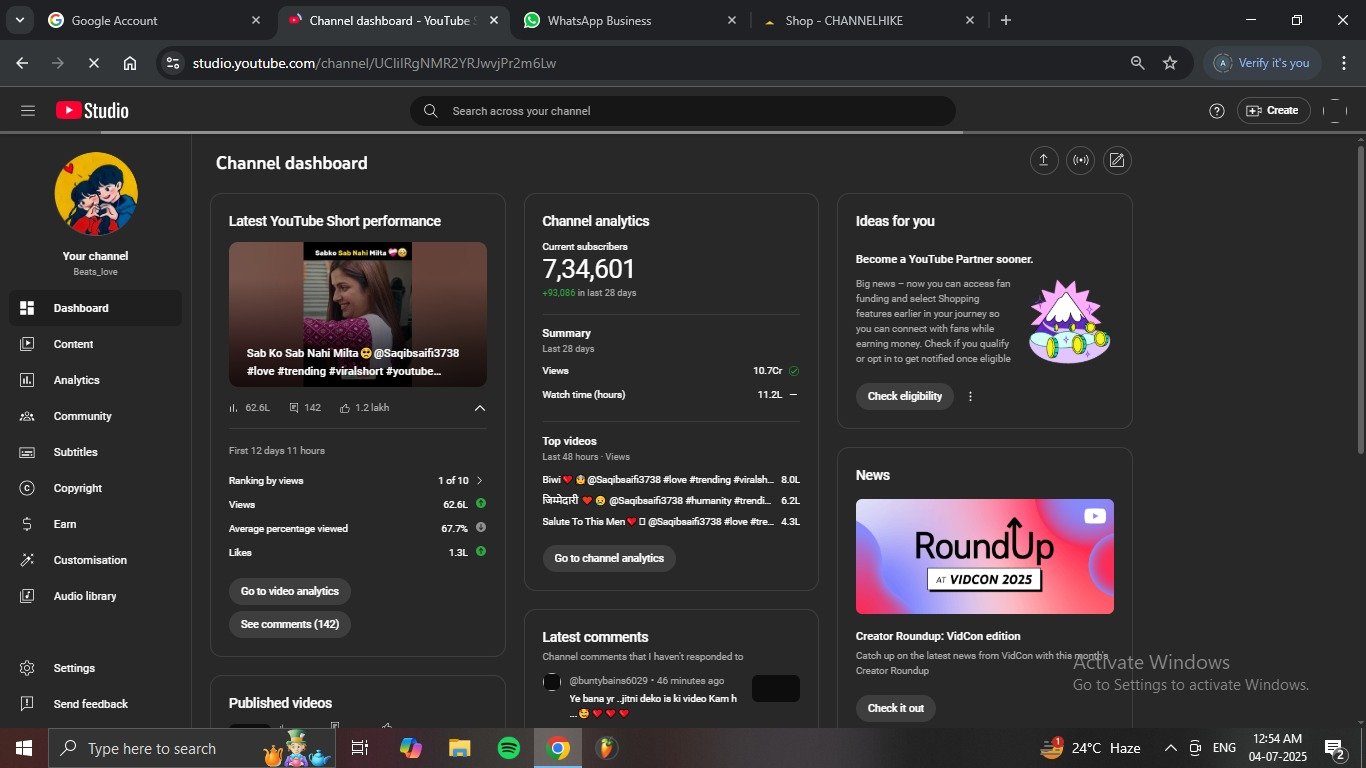Screen dimensions: 1366x768
Task: Open Community in the sidebar
Action: [x=95, y=416]
